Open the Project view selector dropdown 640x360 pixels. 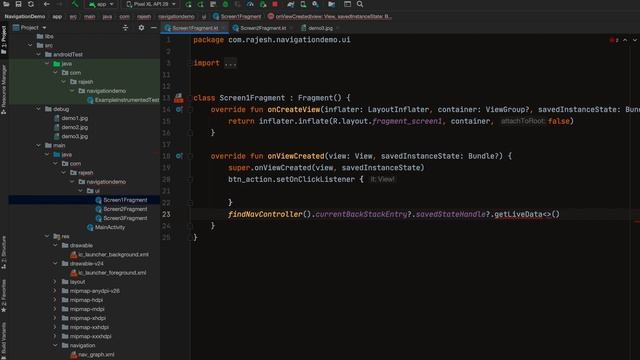(x=30, y=27)
